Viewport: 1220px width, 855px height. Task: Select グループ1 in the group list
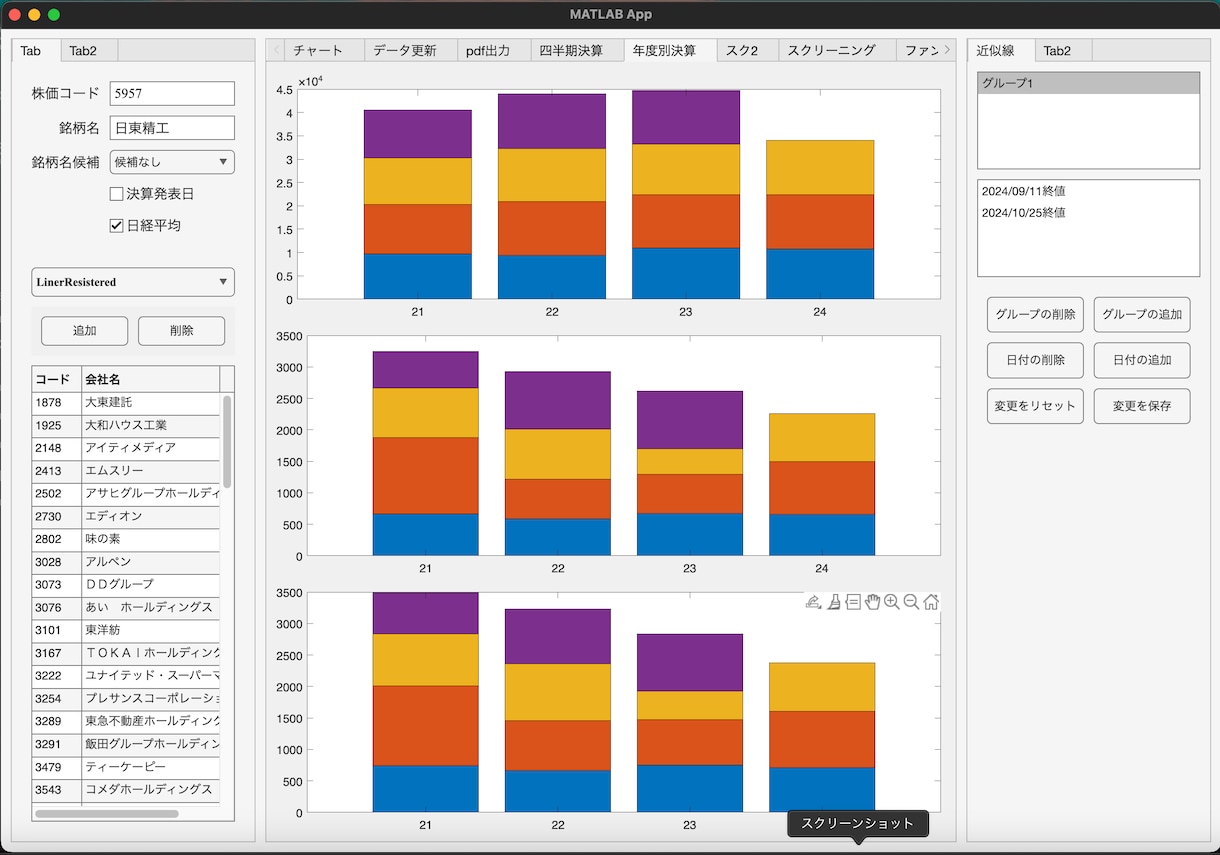[x=1088, y=83]
